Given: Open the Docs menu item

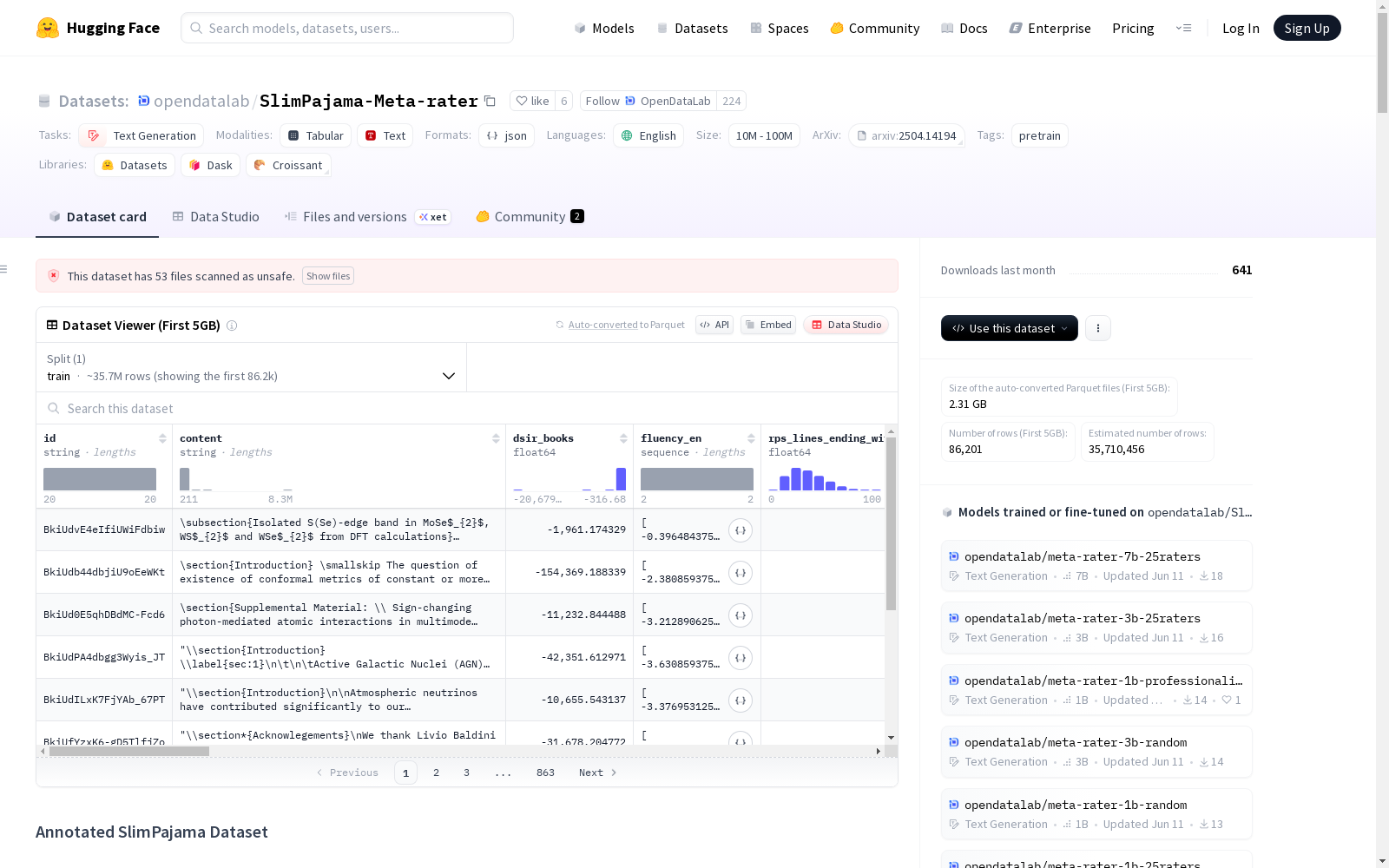Looking at the screenshot, I should [x=964, y=28].
